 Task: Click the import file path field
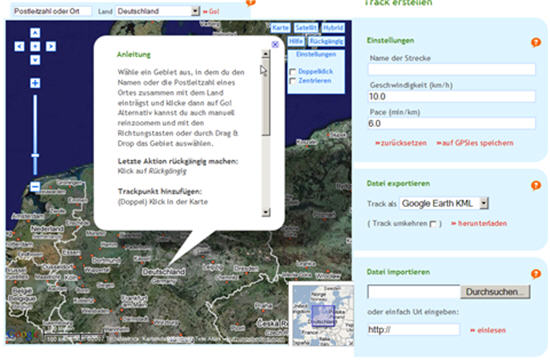[414, 292]
